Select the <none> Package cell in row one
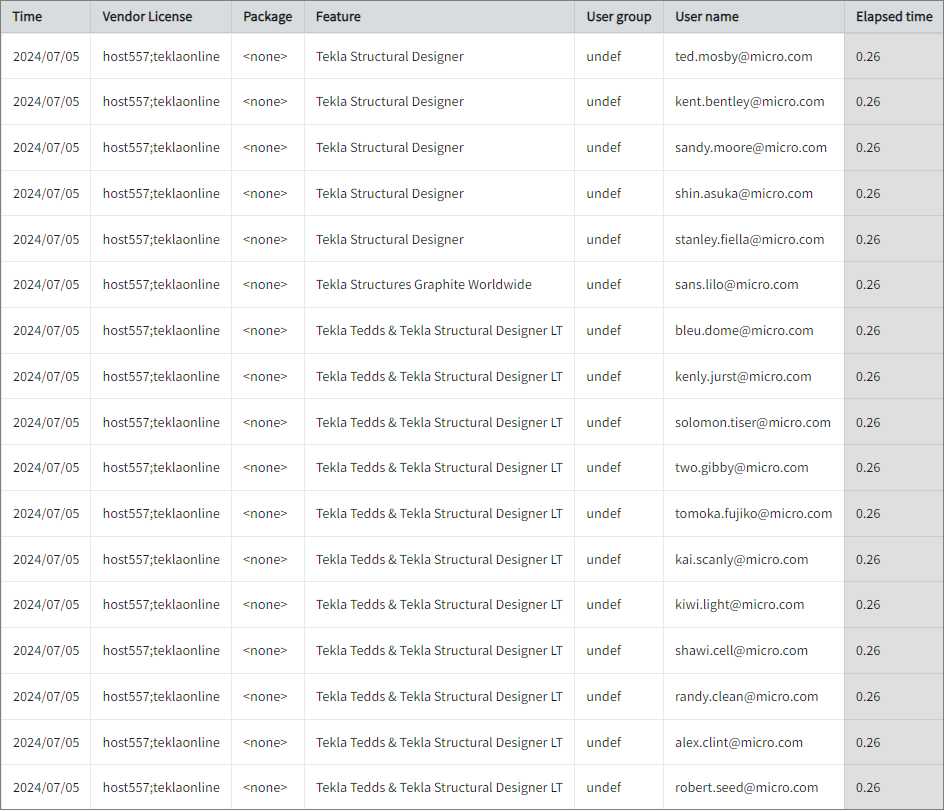The image size is (944, 810). pyautogui.click(x=267, y=56)
